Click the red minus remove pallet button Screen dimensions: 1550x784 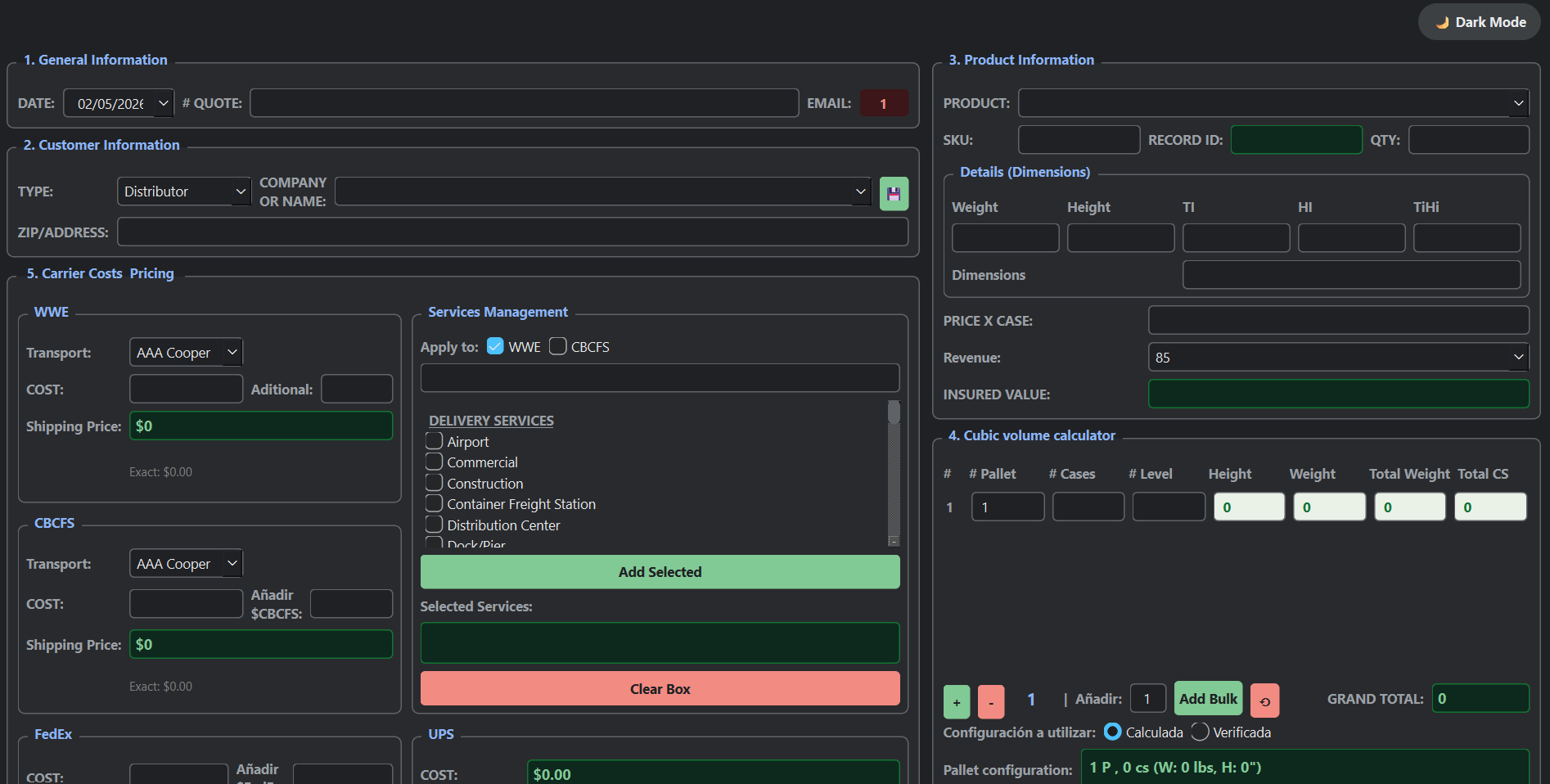[x=991, y=702]
